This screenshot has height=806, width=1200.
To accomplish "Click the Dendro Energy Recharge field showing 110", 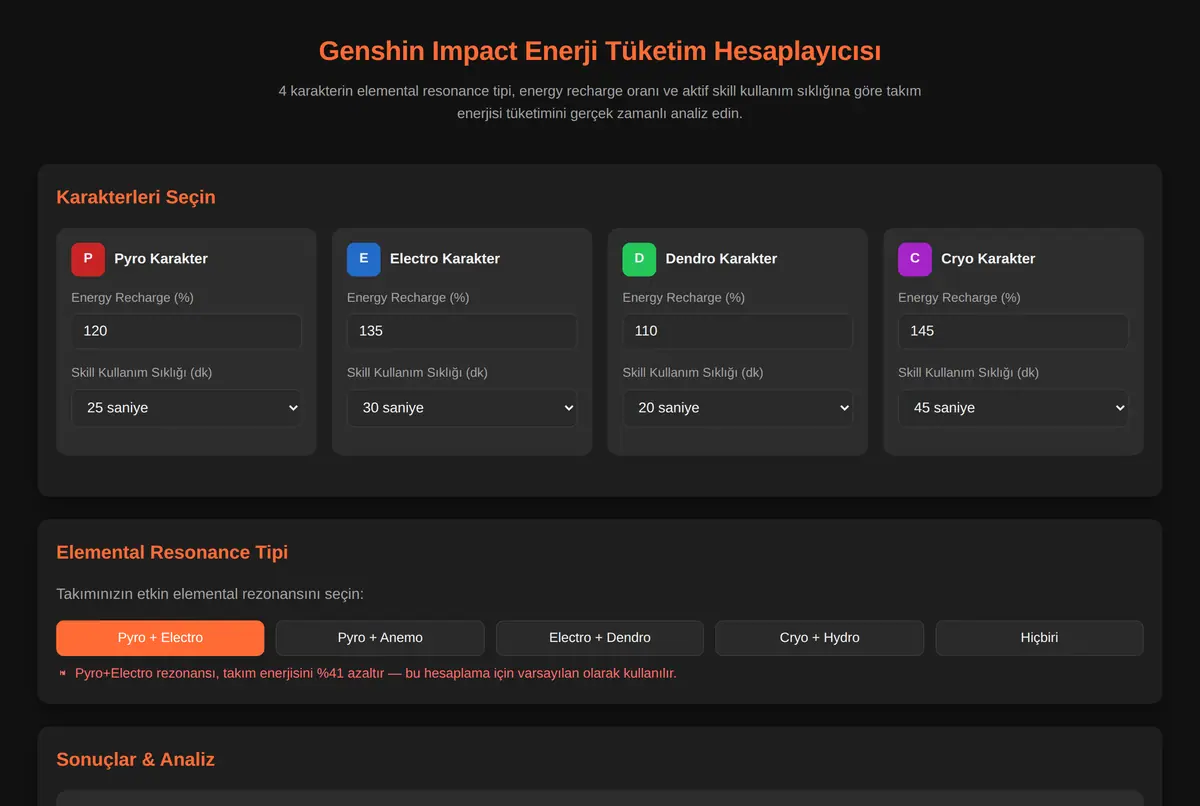I will (738, 331).
